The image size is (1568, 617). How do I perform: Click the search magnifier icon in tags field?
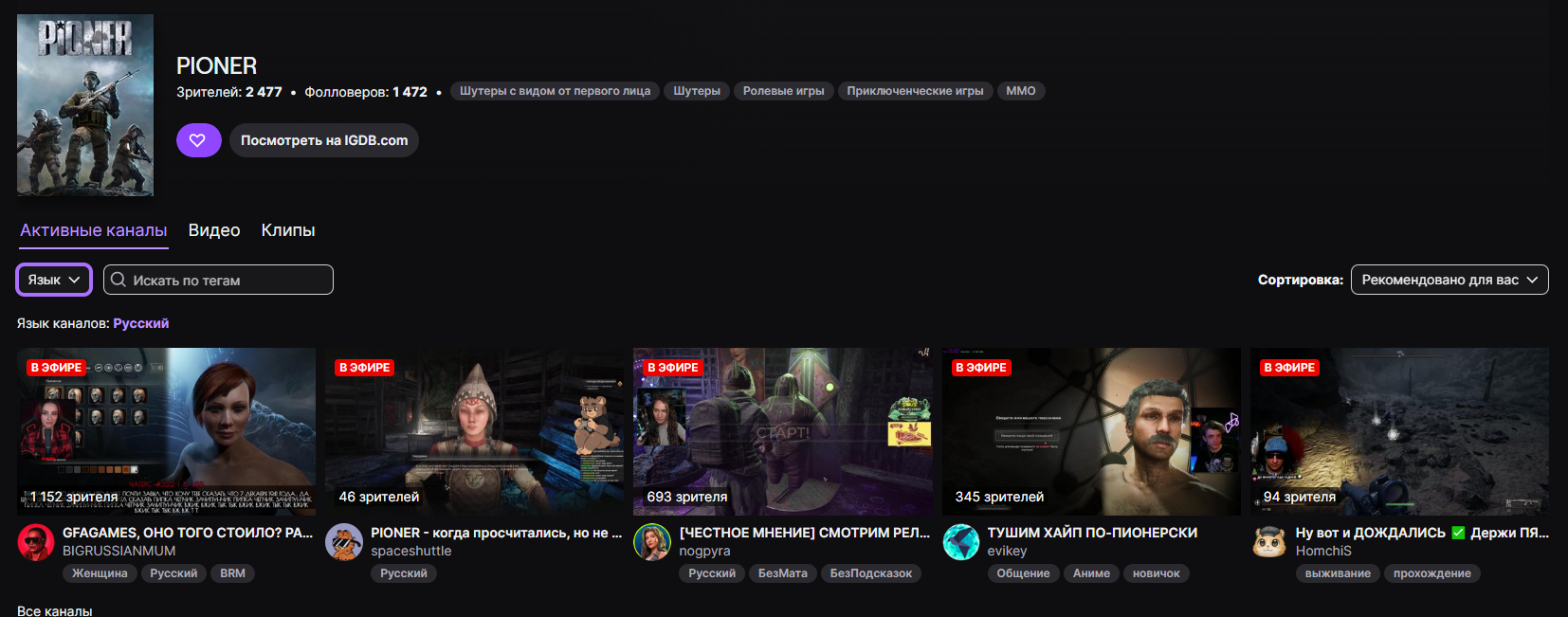119,280
